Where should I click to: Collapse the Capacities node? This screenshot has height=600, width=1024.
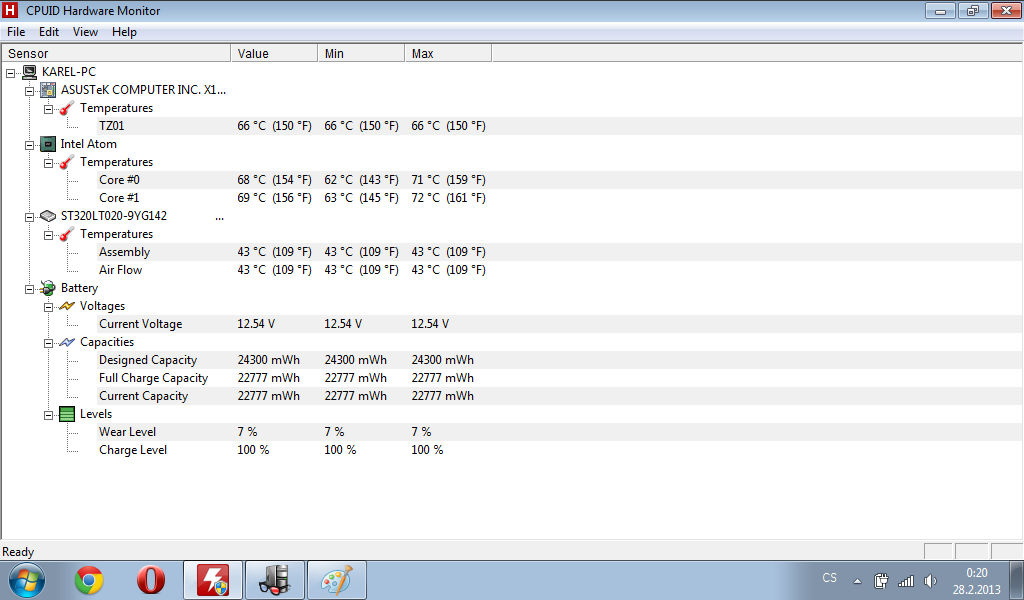[x=48, y=343]
